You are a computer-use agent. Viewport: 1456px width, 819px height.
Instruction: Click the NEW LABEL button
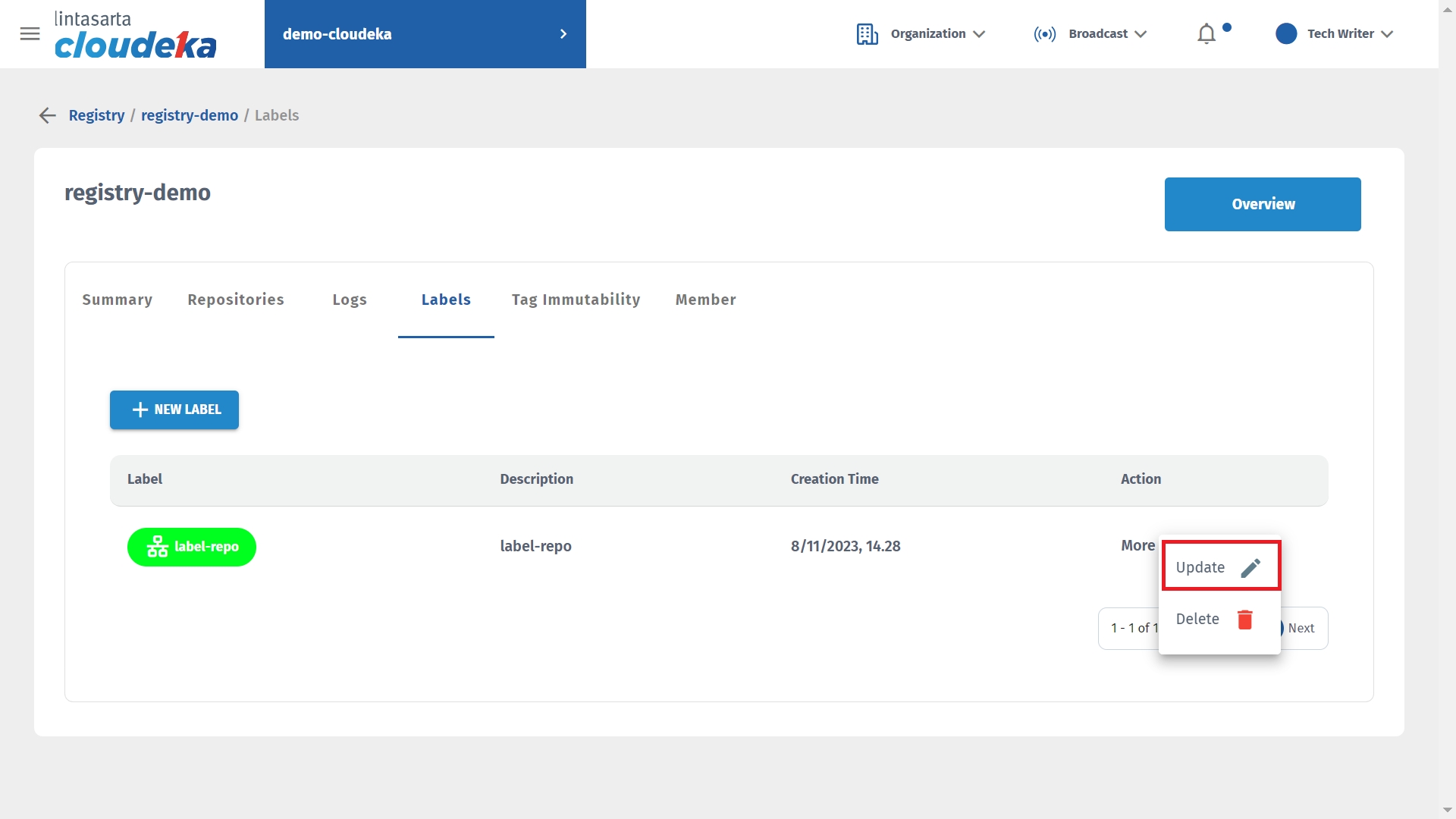tap(174, 409)
